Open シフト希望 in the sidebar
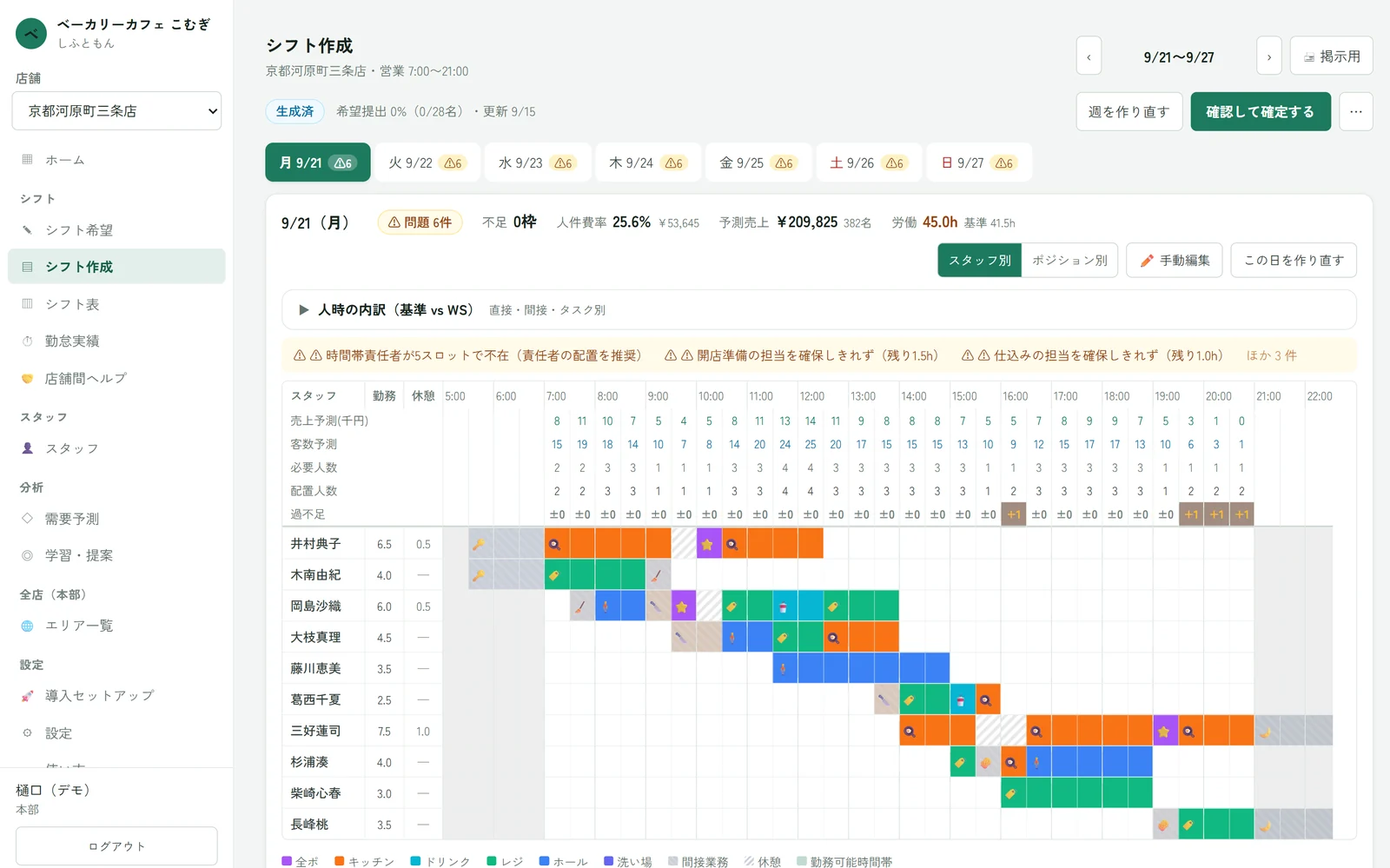 click(116, 230)
